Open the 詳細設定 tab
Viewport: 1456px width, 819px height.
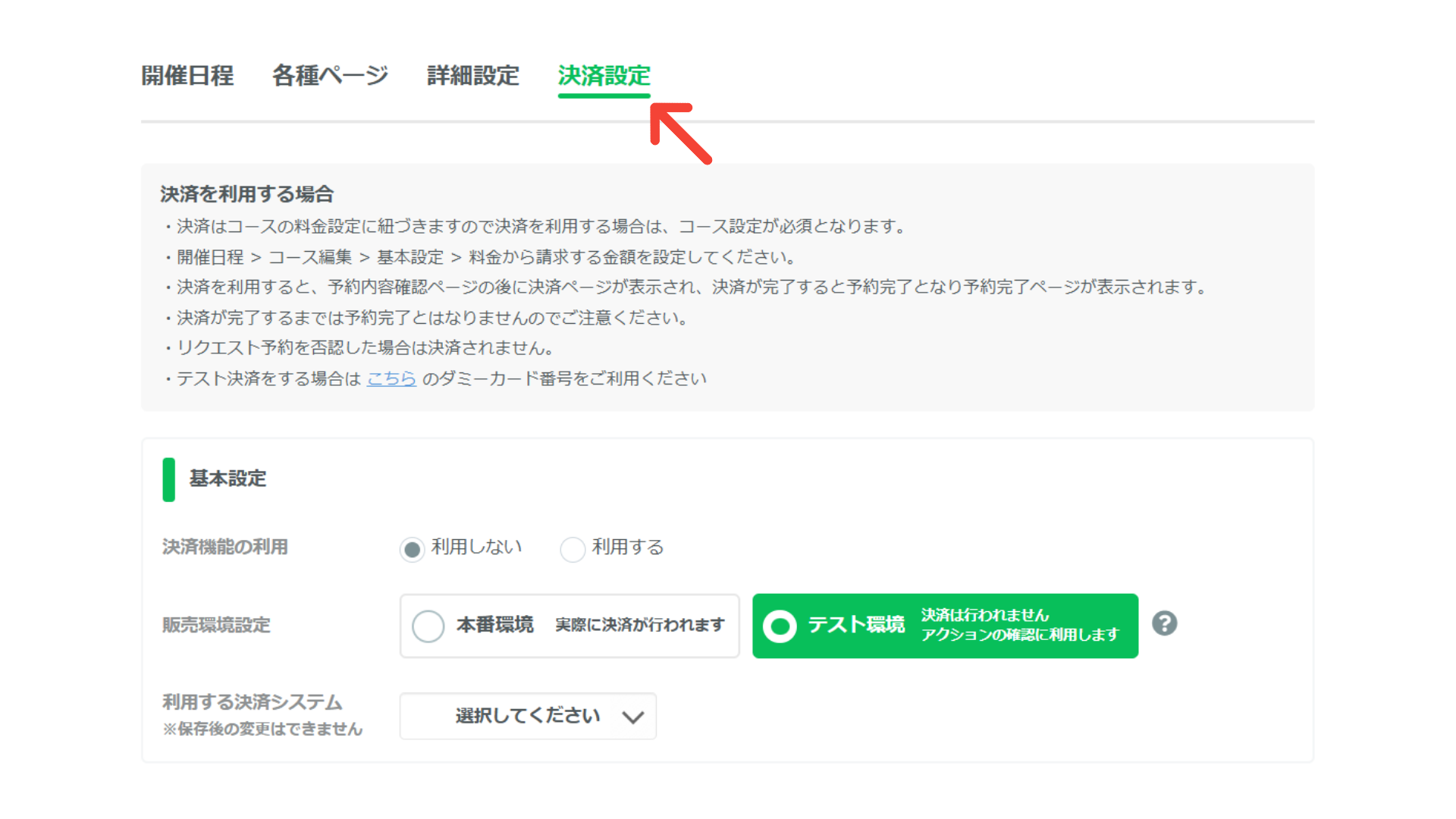click(x=473, y=76)
